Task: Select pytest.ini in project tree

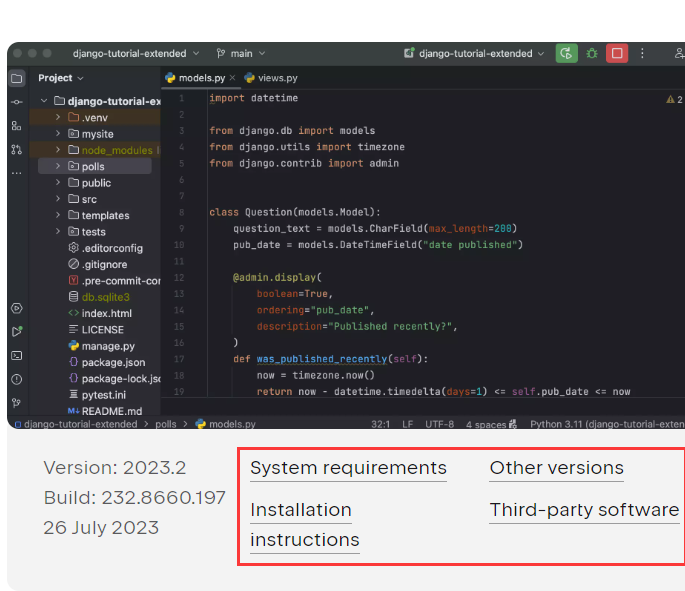Action: click(x=97, y=395)
